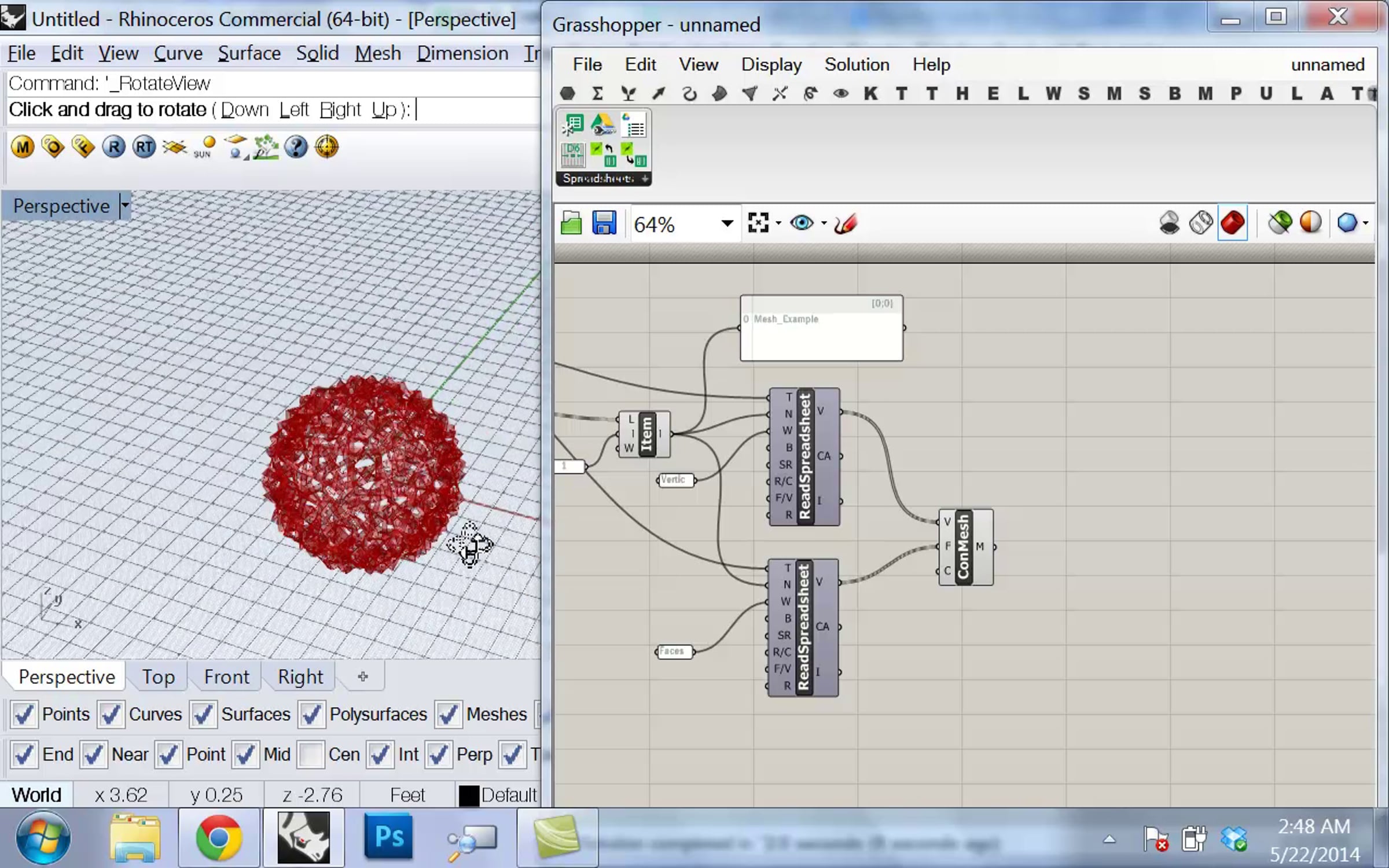Choose the Left option in command prompt

(294, 110)
